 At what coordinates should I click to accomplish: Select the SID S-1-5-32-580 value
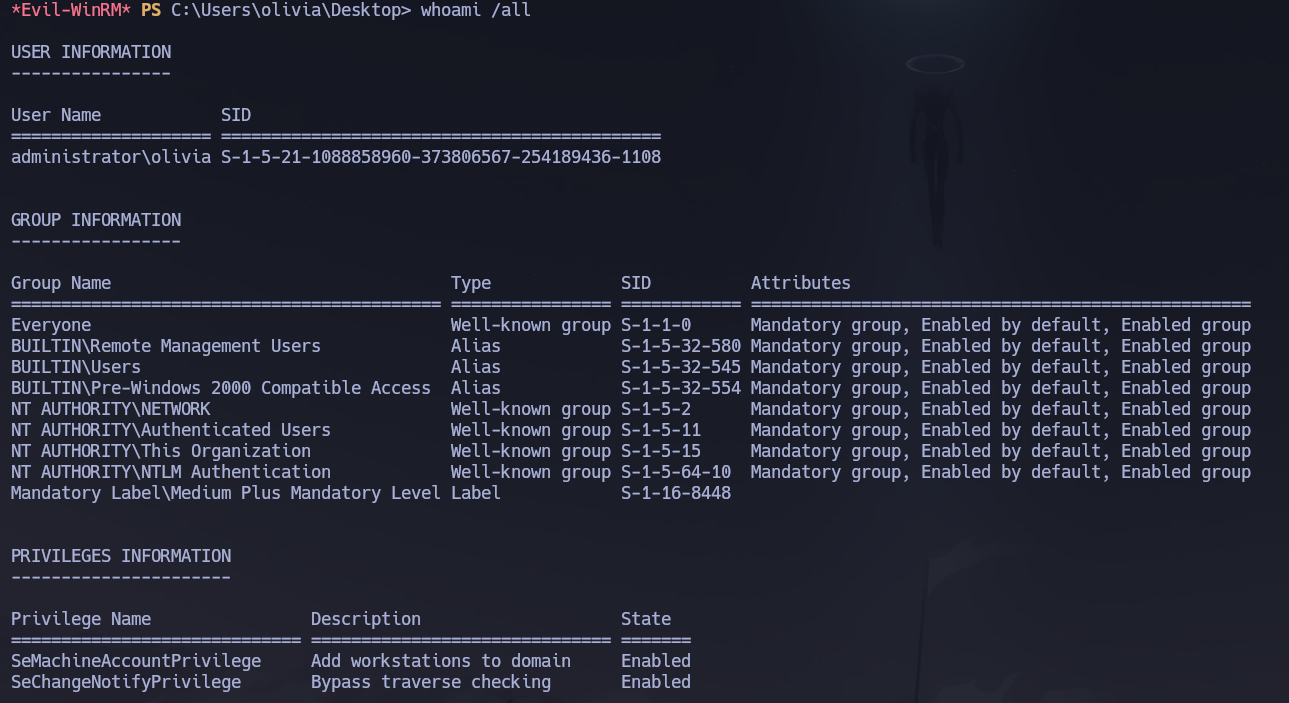click(680, 345)
